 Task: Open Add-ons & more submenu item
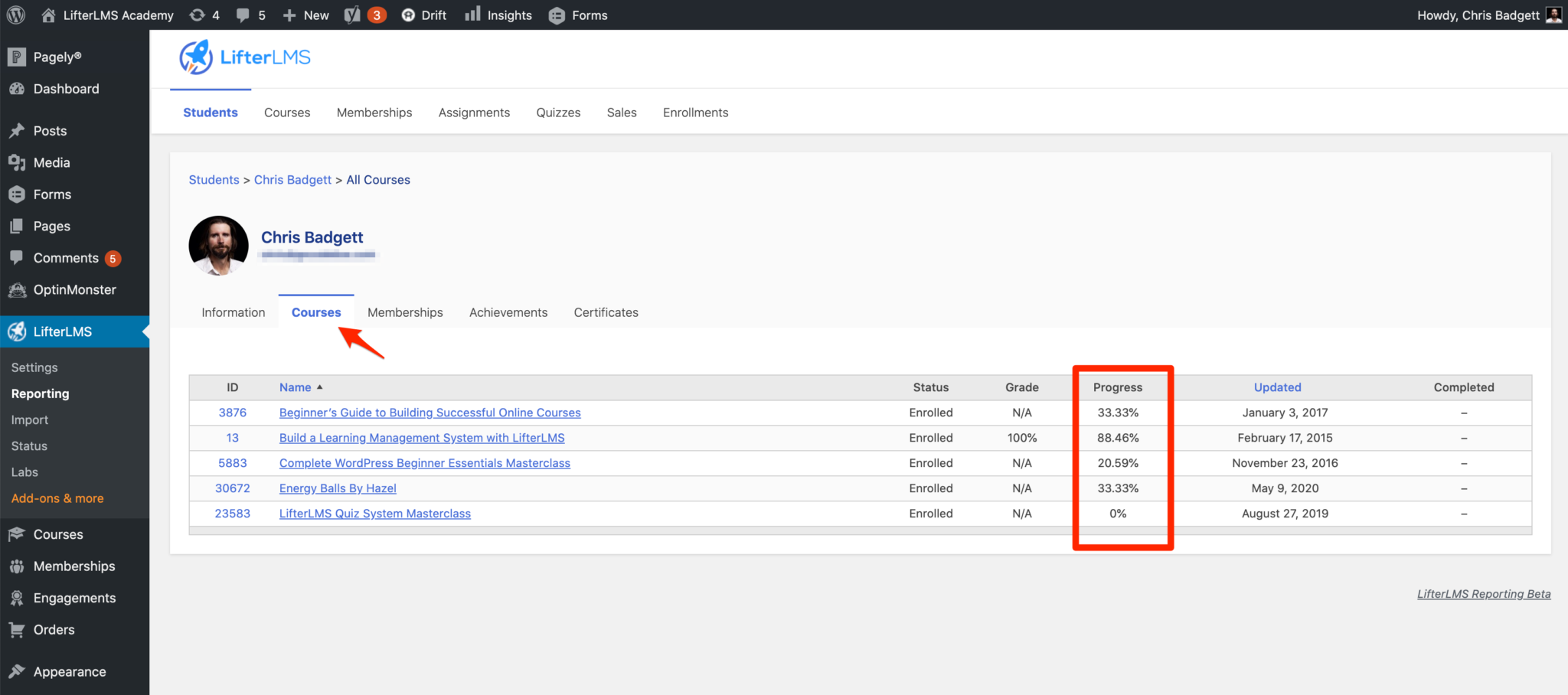[57, 498]
